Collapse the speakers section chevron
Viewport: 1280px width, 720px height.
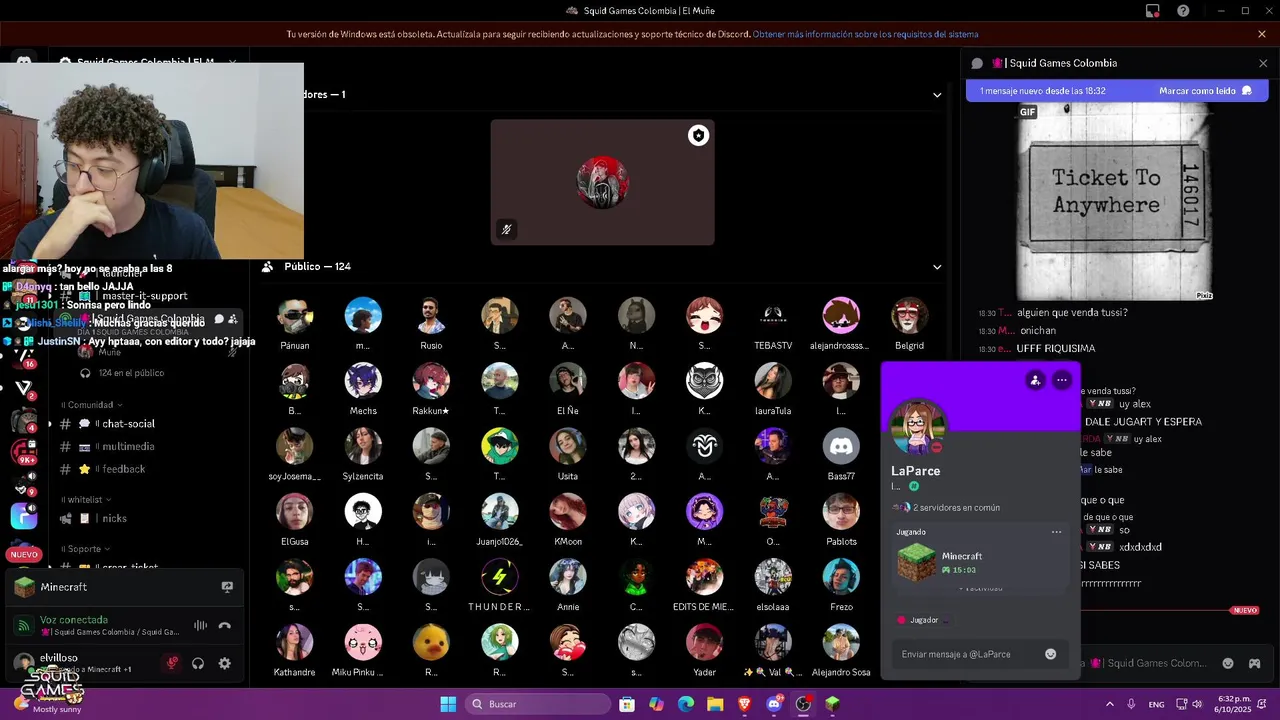pyautogui.click(x=937, y=95)
